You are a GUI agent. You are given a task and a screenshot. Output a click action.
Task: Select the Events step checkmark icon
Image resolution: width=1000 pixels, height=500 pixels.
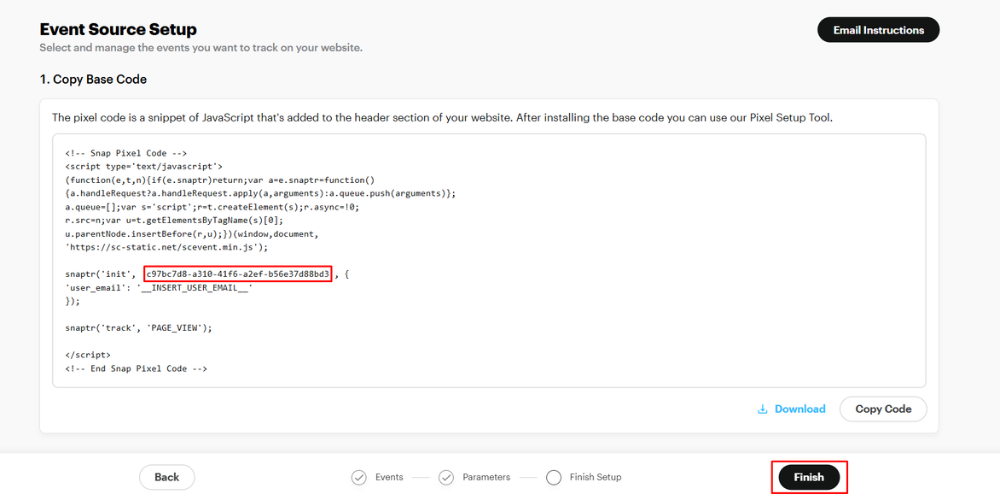coord(359,477)
